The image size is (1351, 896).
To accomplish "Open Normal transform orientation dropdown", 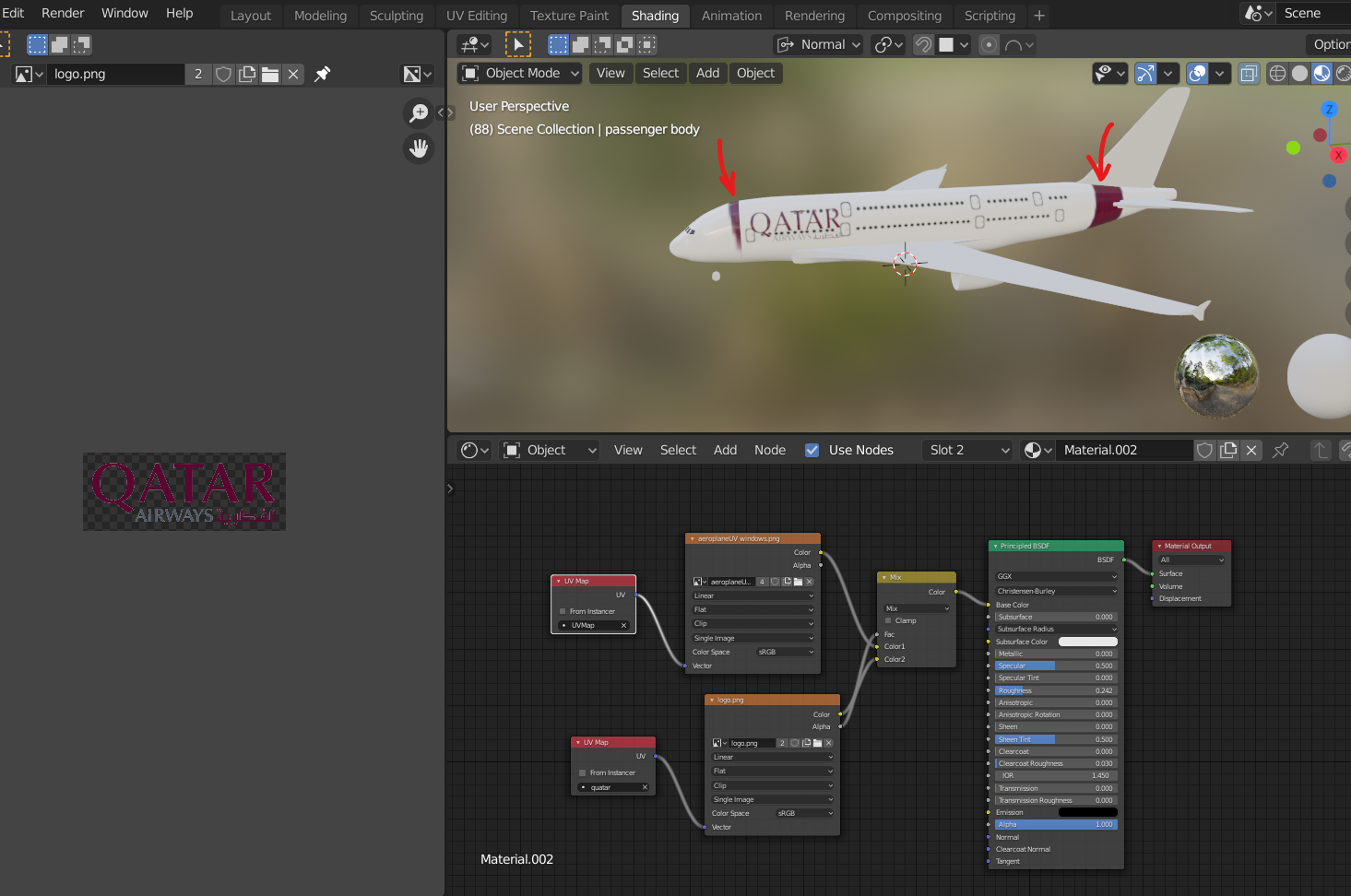I will click(819, 44).
